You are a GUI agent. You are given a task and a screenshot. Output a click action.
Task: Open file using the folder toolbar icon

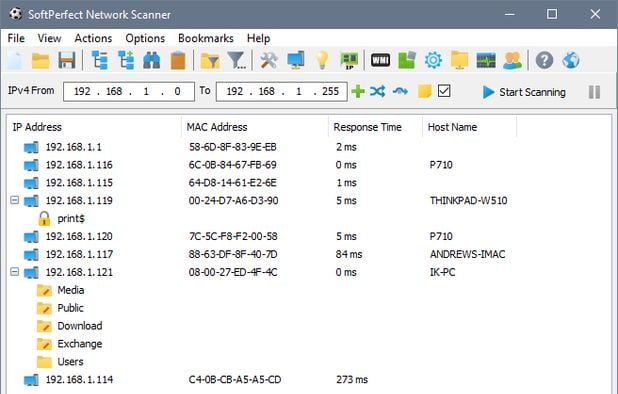40,61
